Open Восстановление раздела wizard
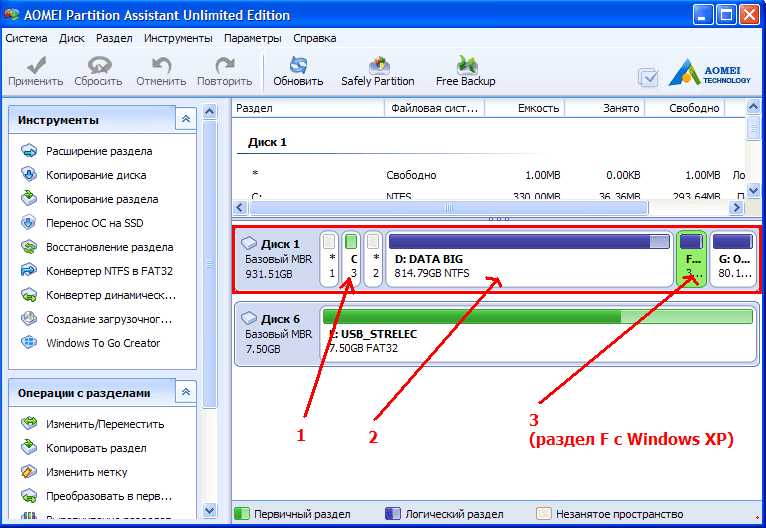The image size is (766, 528). coord(97,247)
